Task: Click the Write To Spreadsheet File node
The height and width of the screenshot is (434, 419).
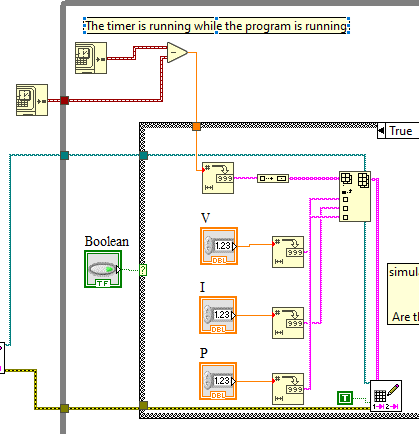Action: pyautogui.click(x=386, y=396)
